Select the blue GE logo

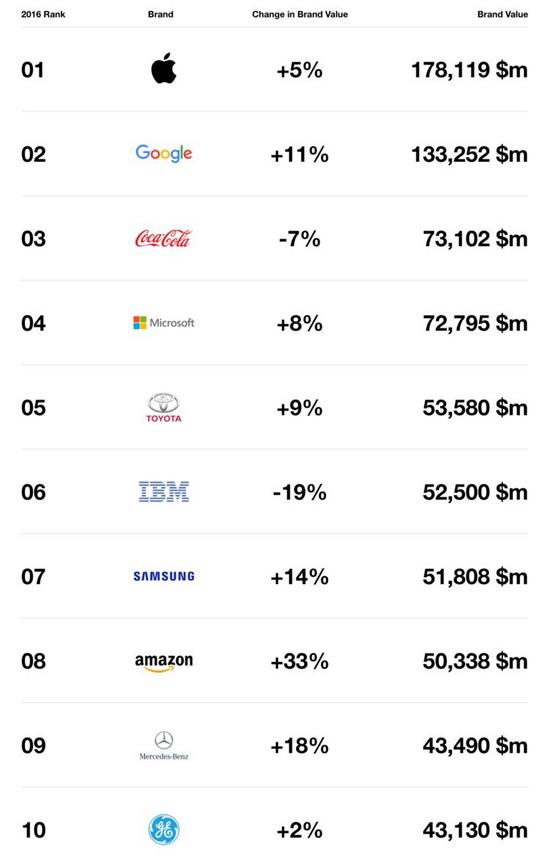(x=164, y=829)
